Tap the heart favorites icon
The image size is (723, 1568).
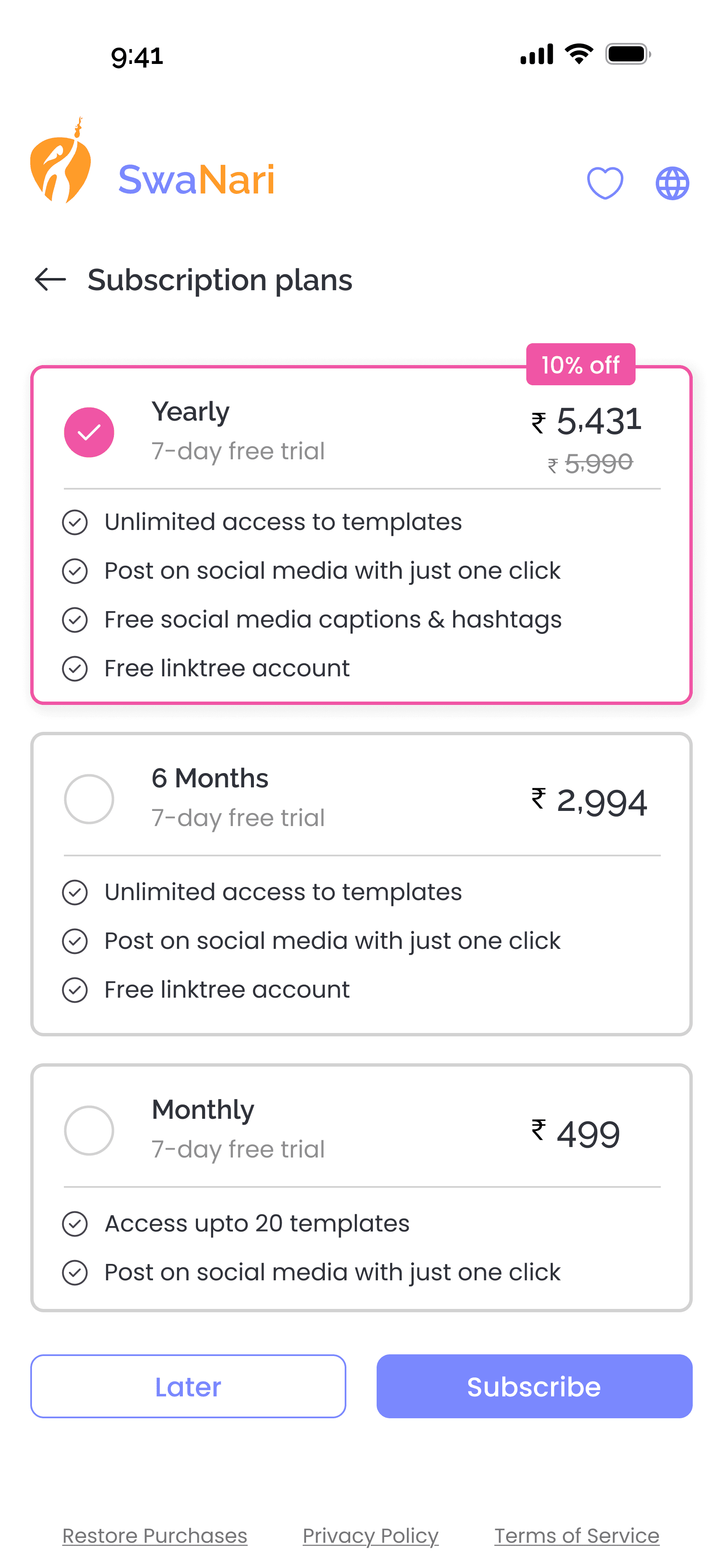605,183
